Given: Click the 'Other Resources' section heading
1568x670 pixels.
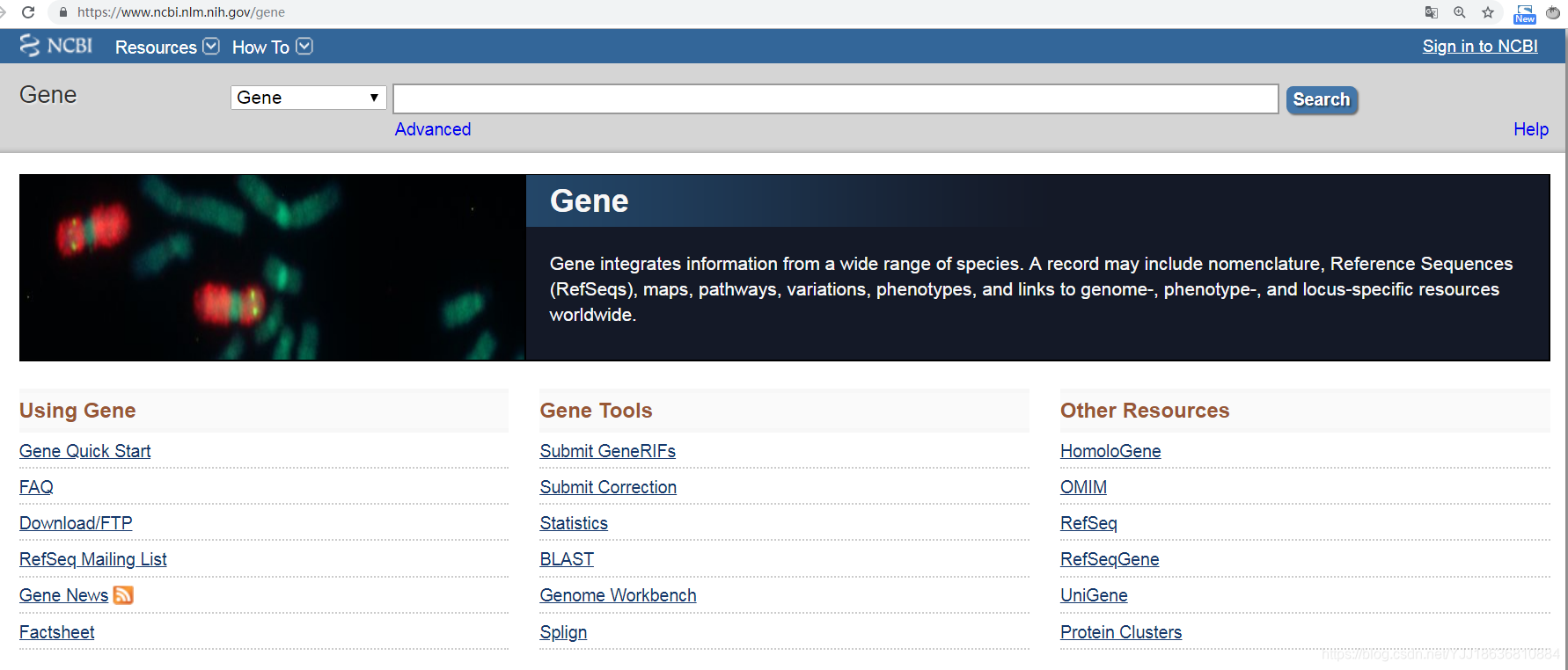Looking at the screenshot, I should 1145,411.
